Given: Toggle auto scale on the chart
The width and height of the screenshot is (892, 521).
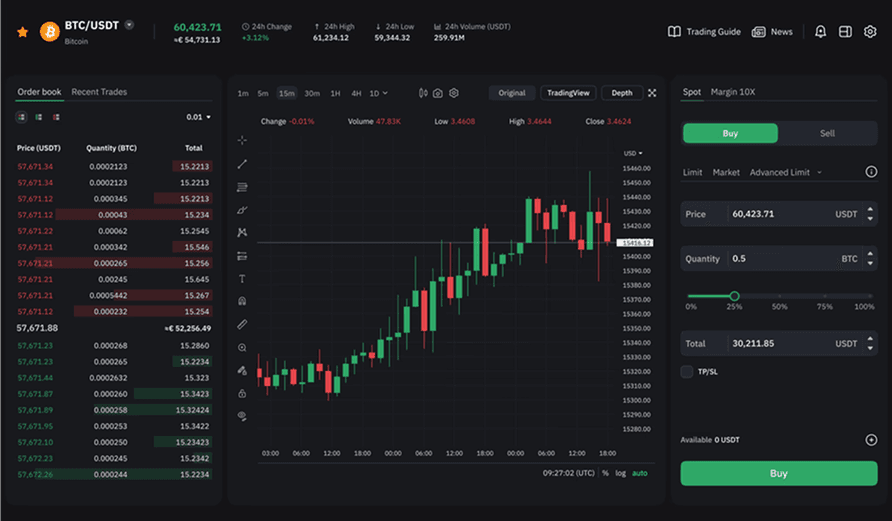Looking at the screenshot, I should [x=640, y=473].
